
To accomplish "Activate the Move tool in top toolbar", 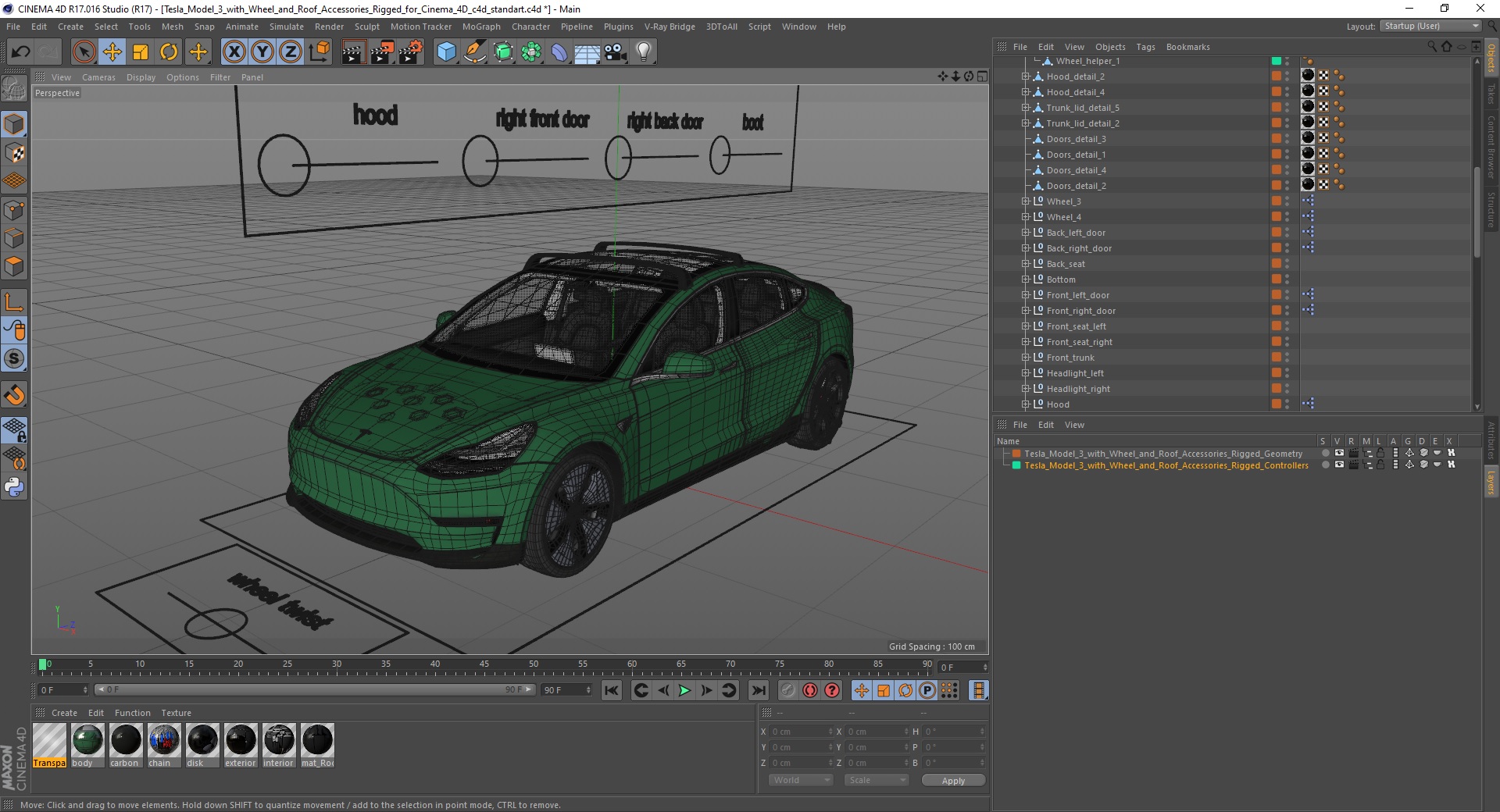I will point(112,52).
